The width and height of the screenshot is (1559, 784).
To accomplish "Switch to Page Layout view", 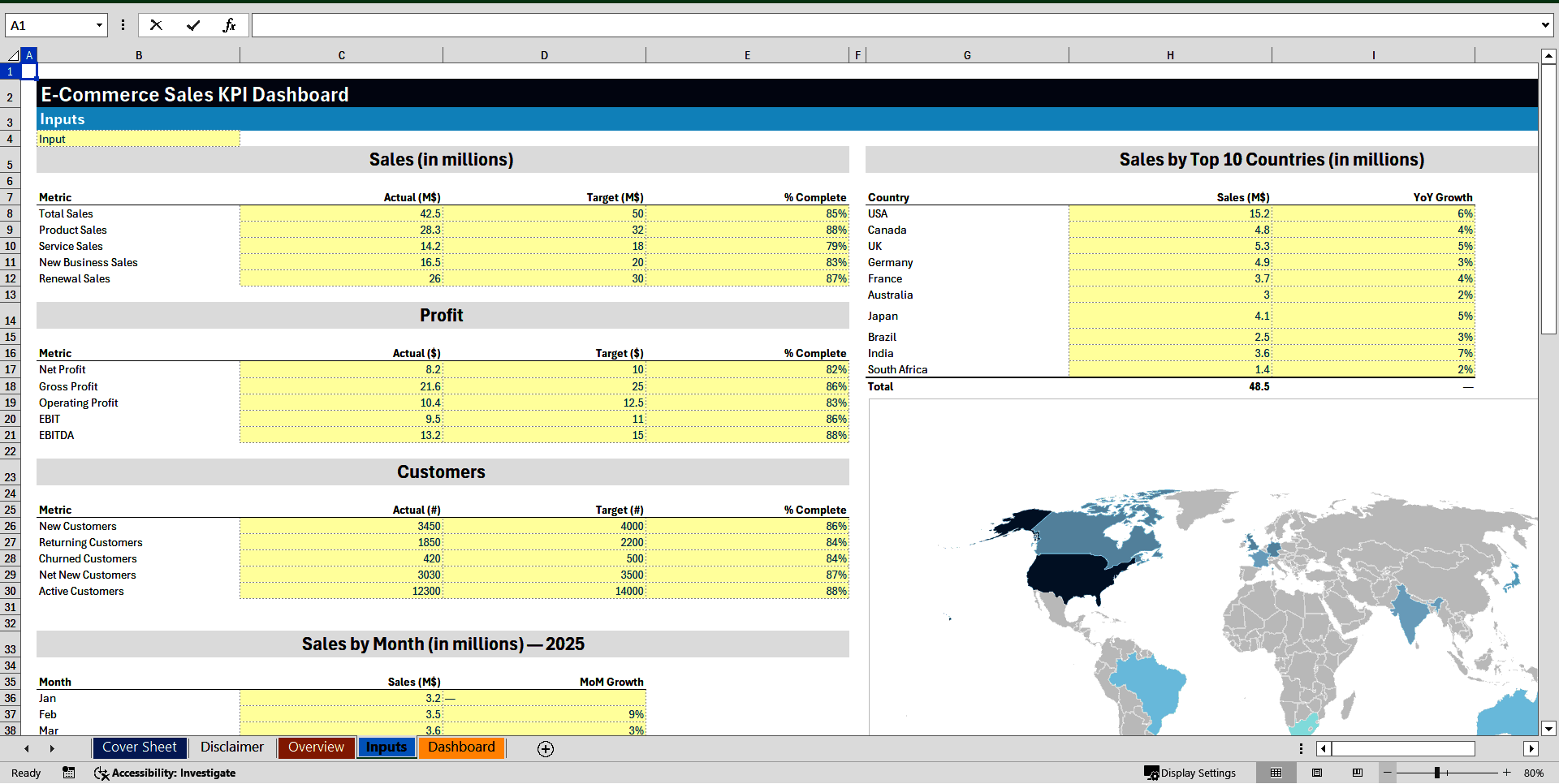I will coord(1317,773).
